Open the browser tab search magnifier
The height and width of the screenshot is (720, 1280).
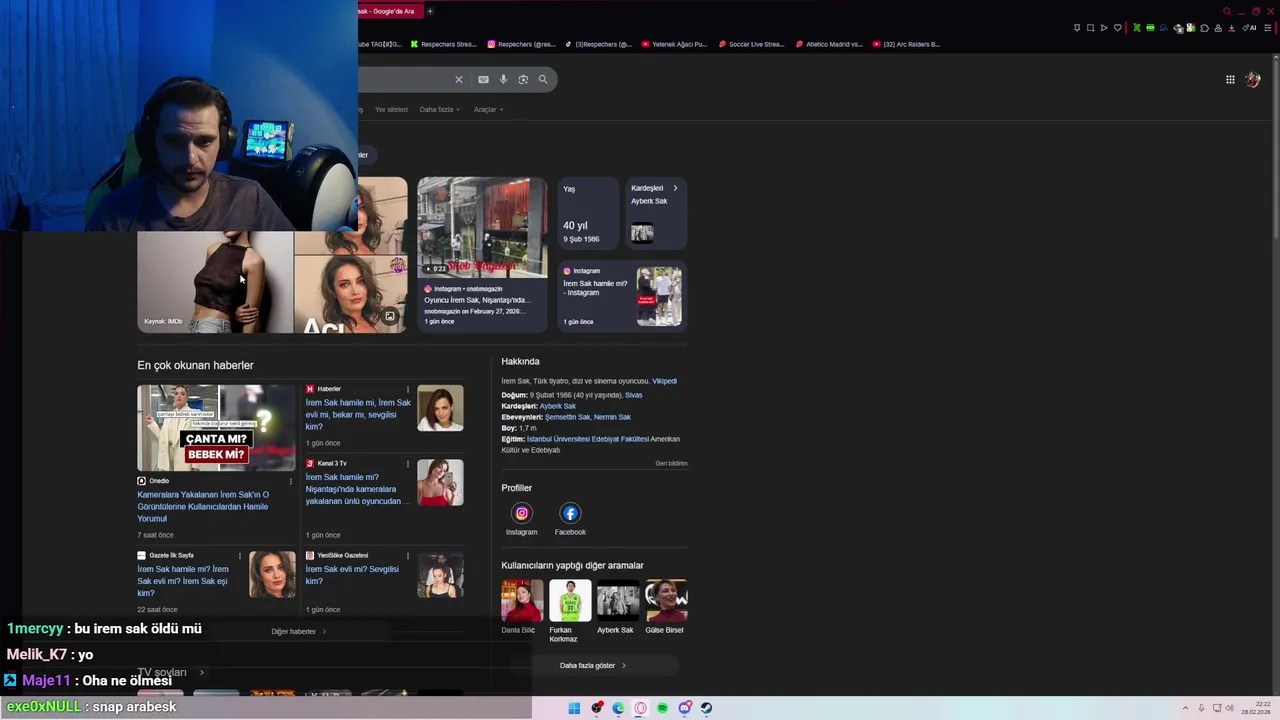point(1227,11)
